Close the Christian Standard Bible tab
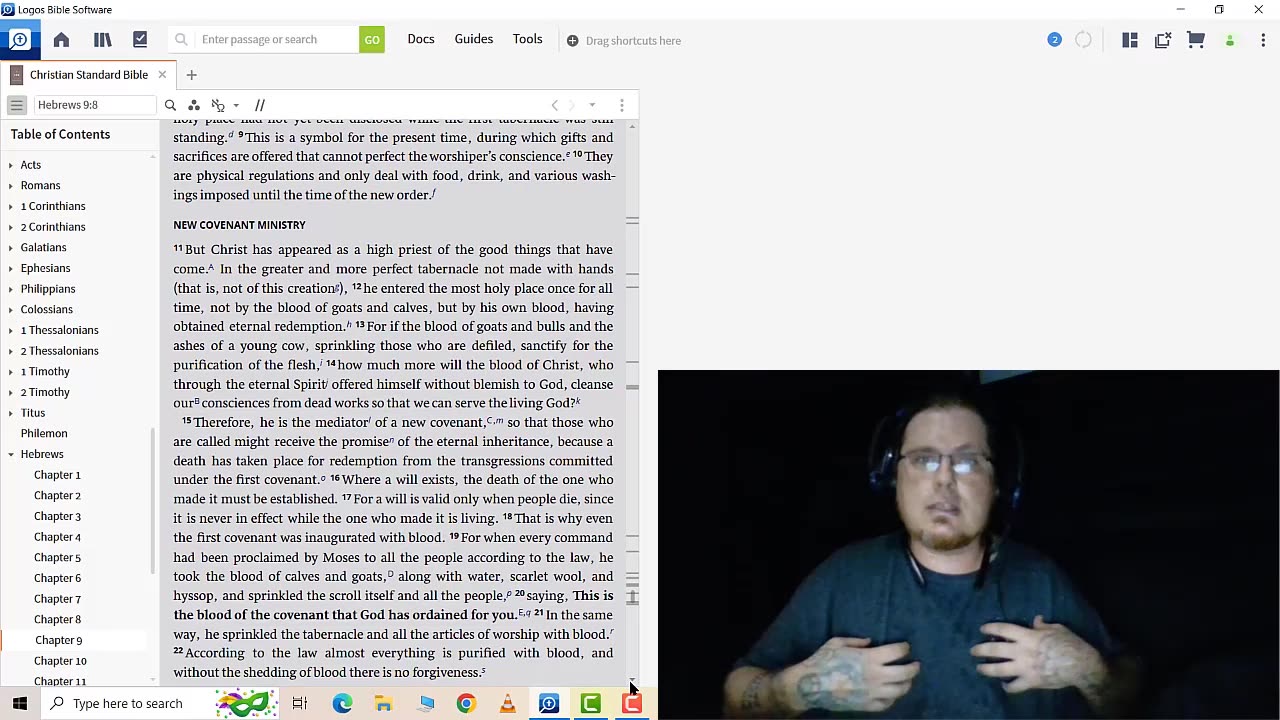The image size is (1280, 720). click(x=162, y=75)
